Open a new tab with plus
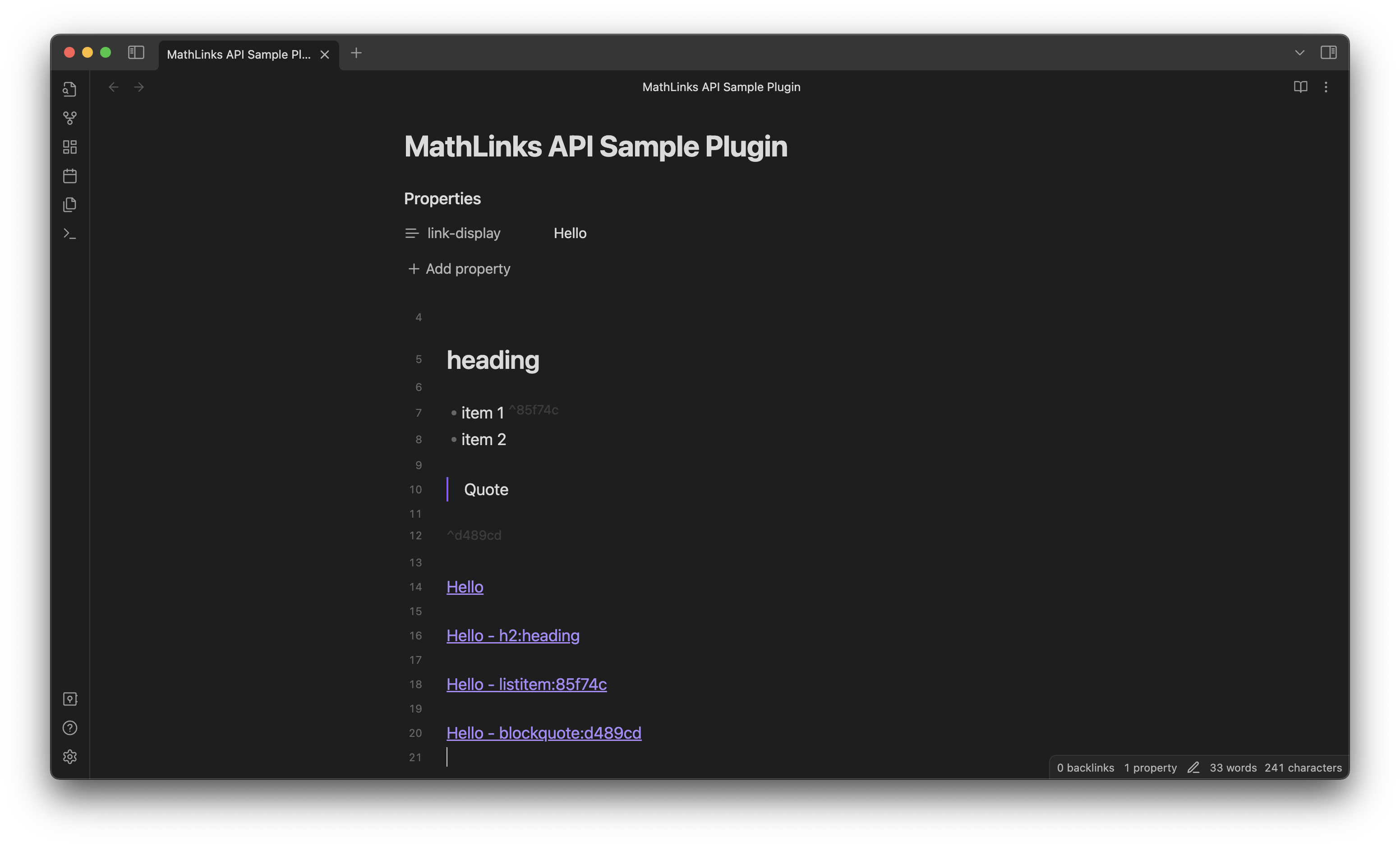This screenshot has height=846, width=1400. coord(356,53)
